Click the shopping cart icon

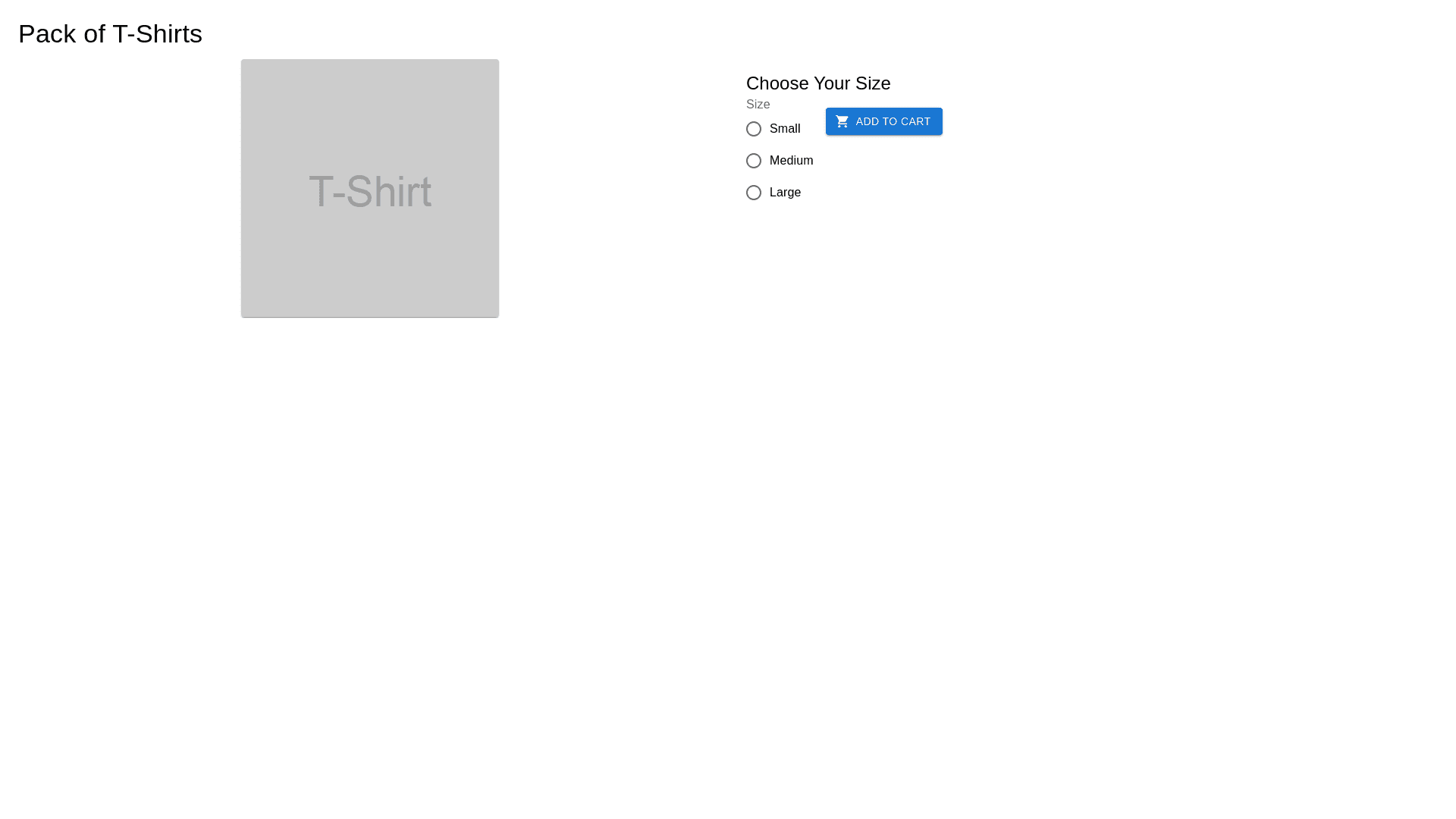[x=842, y=121]
